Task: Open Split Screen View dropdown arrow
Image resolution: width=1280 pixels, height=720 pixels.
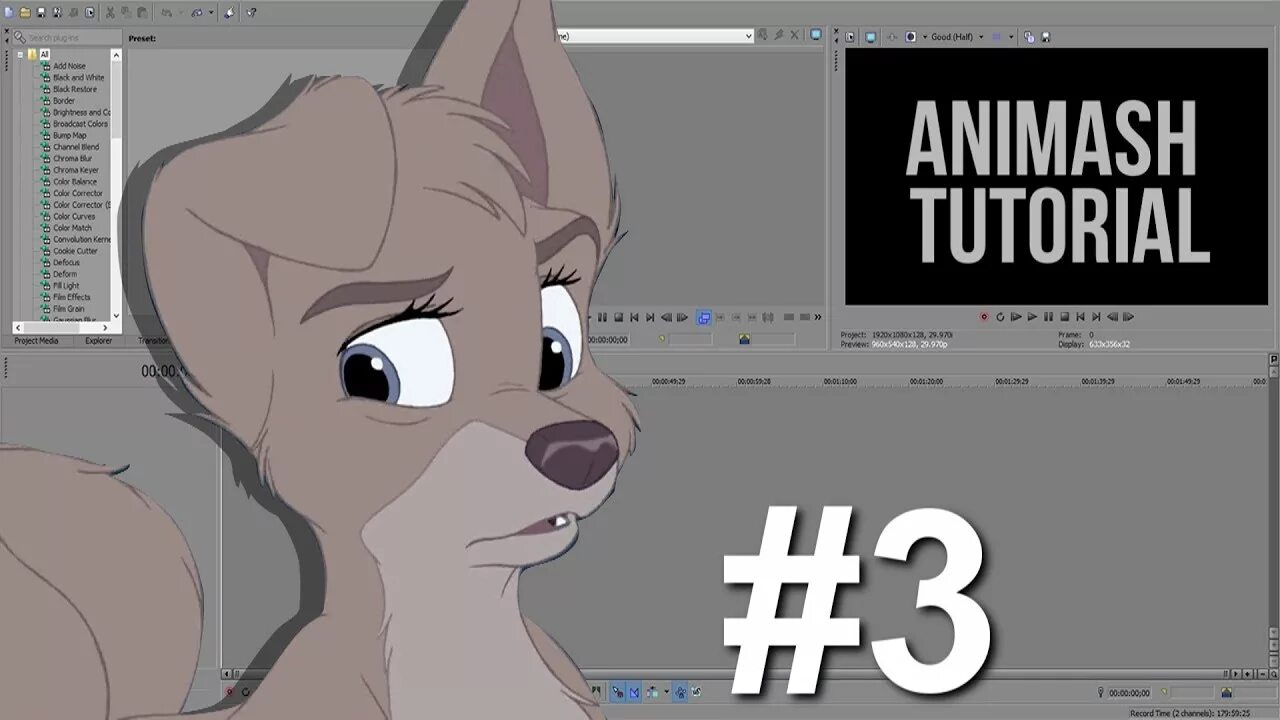Action: (x=925, y=37)
